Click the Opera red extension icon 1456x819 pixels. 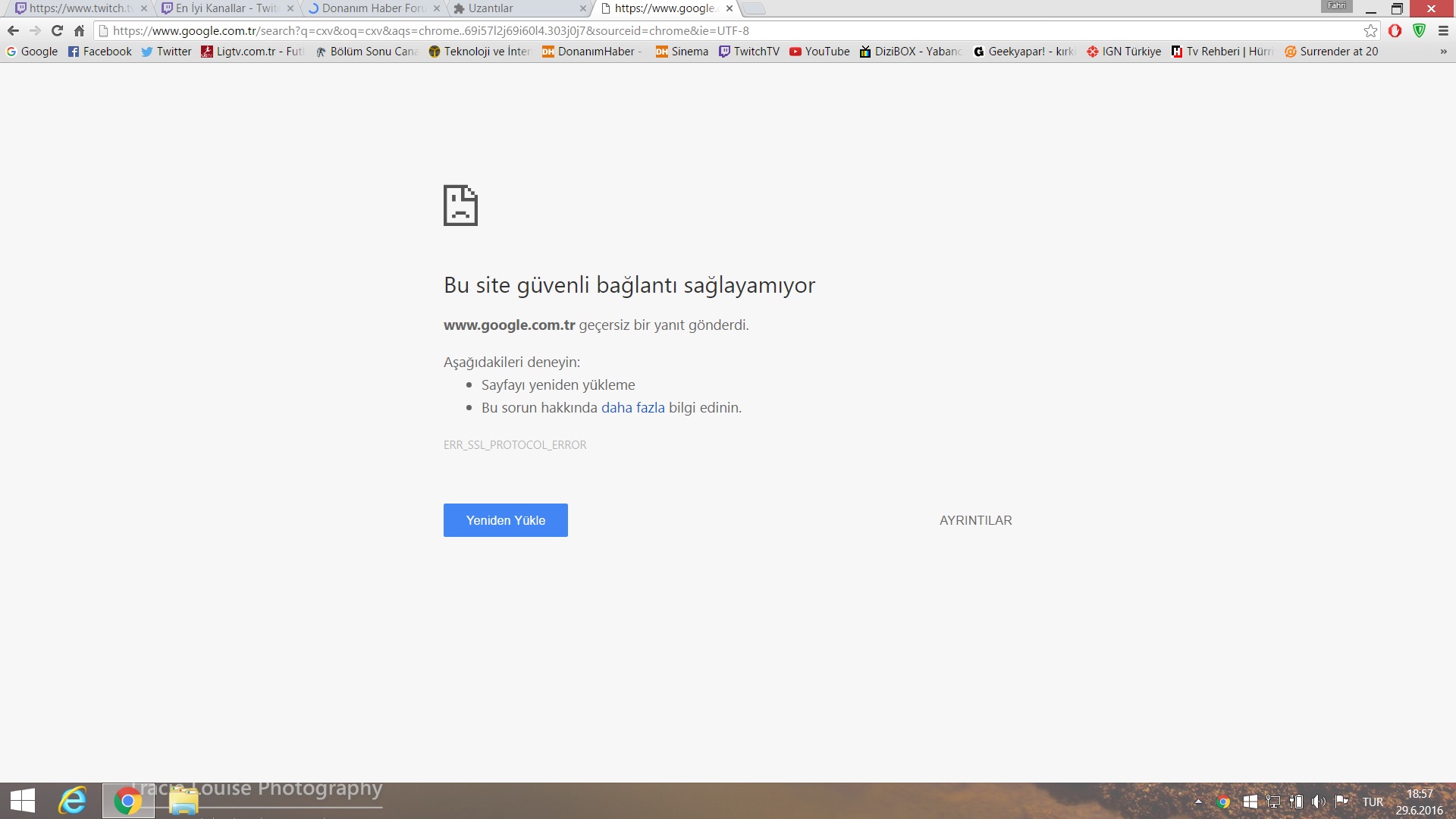(x=1395, y=31)
